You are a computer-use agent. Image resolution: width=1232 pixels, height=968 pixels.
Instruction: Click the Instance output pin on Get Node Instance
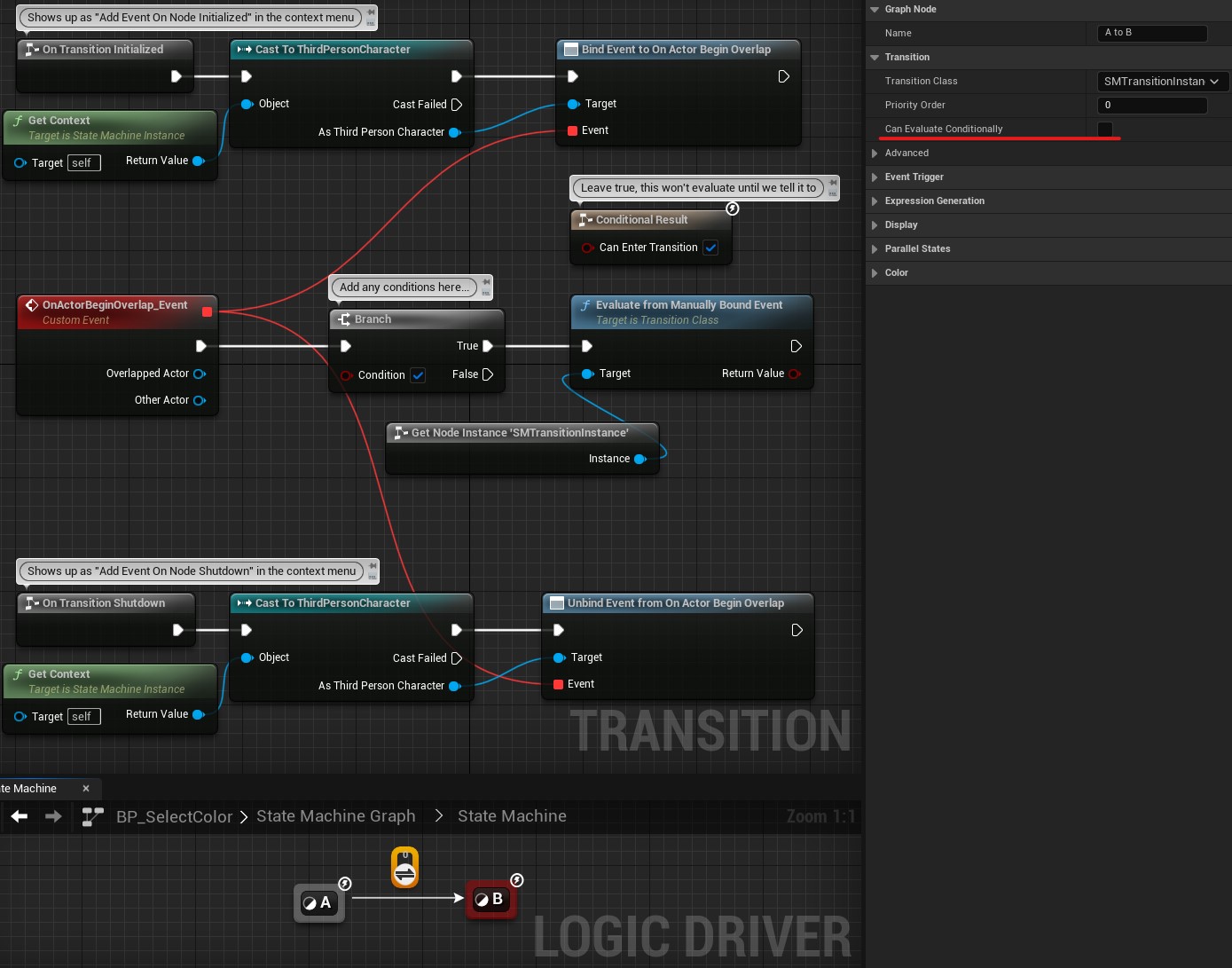tap(640, 459)
